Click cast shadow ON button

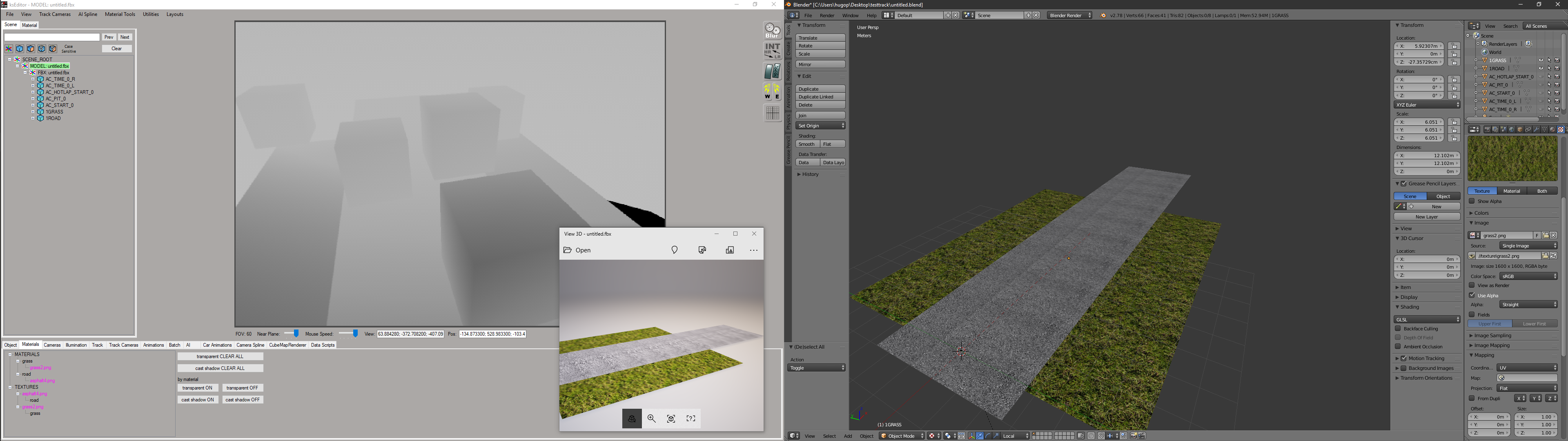point(198,400)
